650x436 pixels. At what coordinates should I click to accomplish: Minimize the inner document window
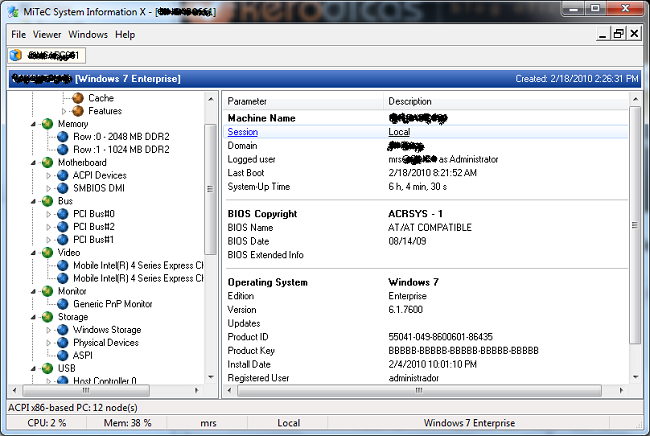[603, 34]
